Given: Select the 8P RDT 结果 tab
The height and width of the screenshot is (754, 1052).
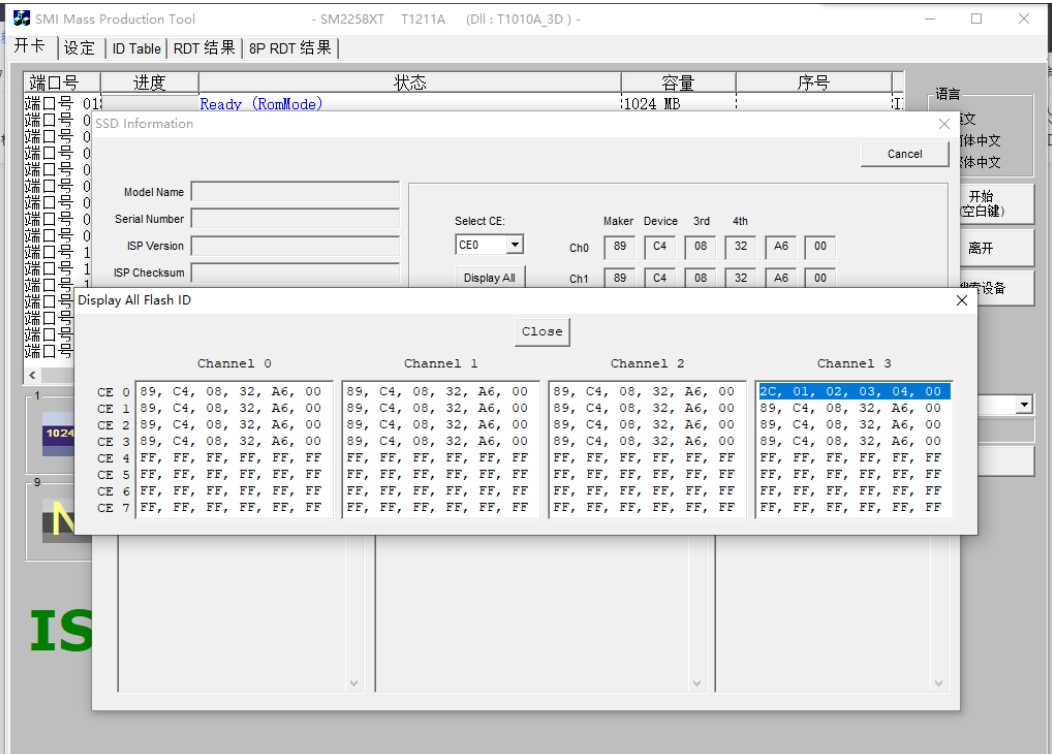Looking at the screenshot, I should tap(290, 48).
